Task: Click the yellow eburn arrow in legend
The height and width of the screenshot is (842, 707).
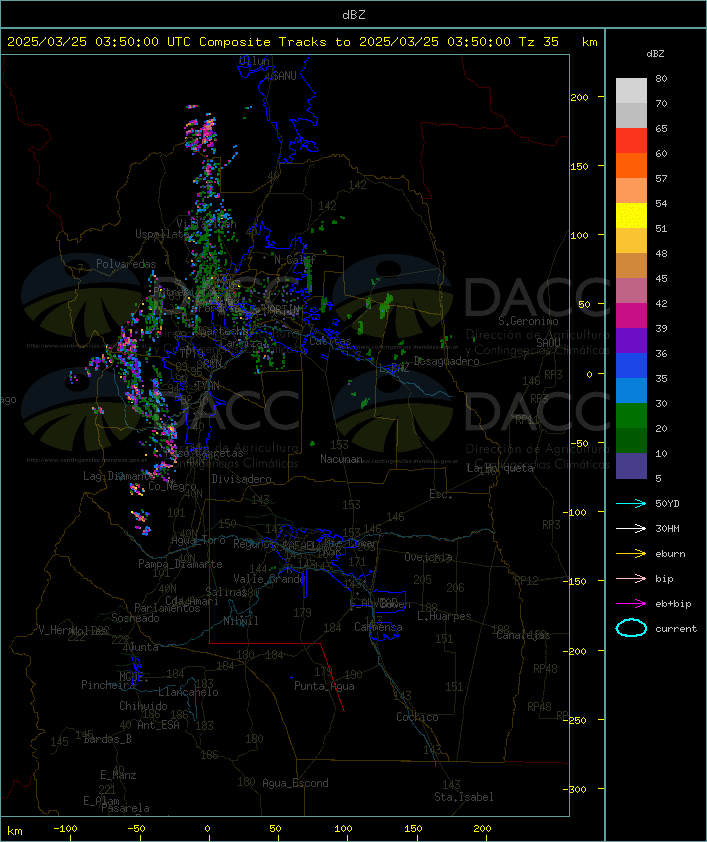Action: click(631, 554)
